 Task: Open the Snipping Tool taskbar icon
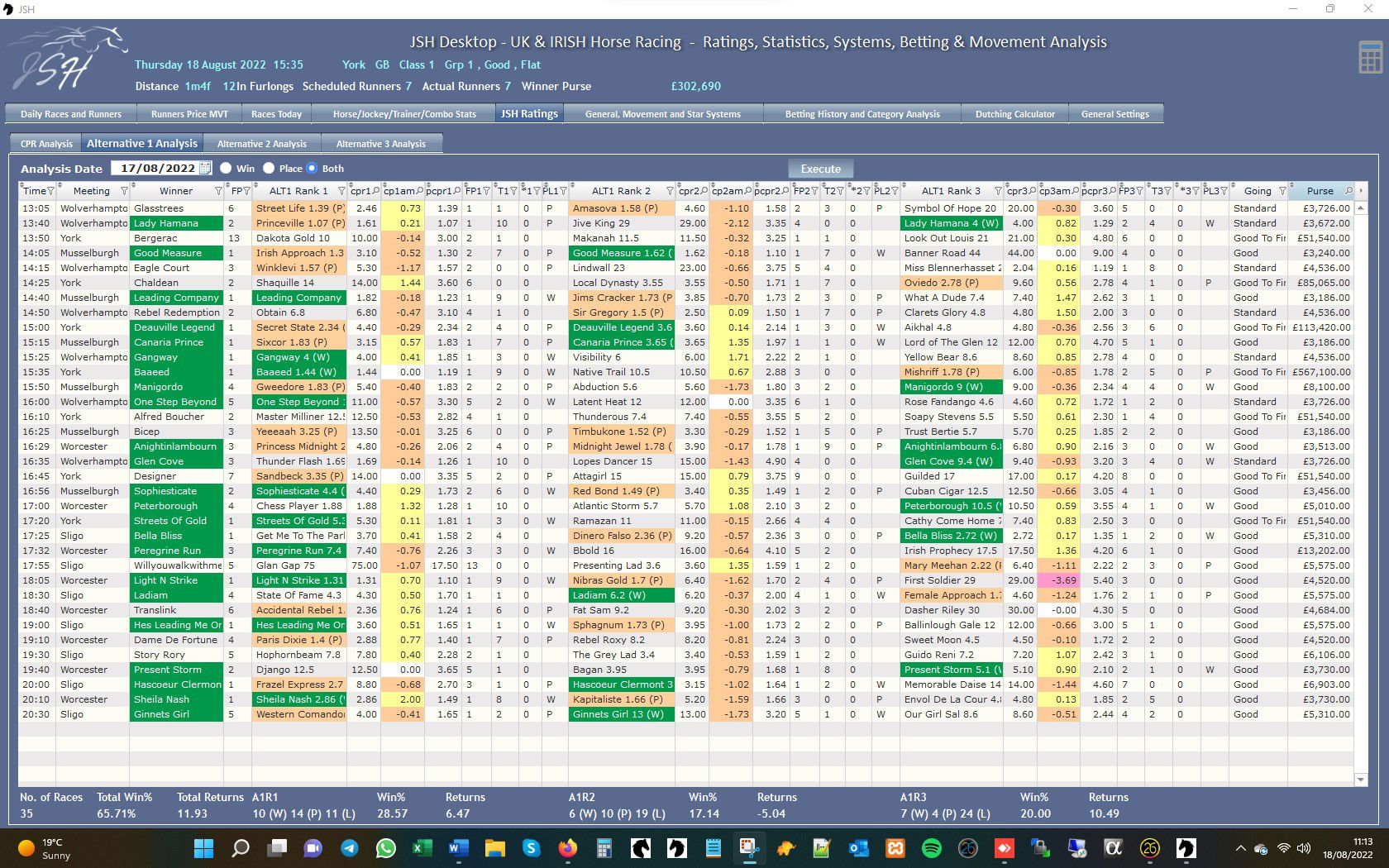pos(749,848)
